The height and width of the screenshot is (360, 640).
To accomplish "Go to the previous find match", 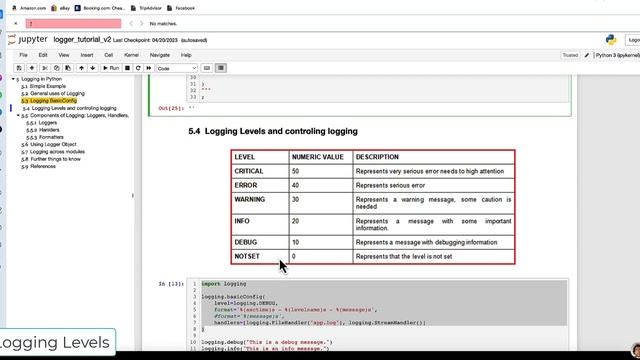I will coord(131,24).
